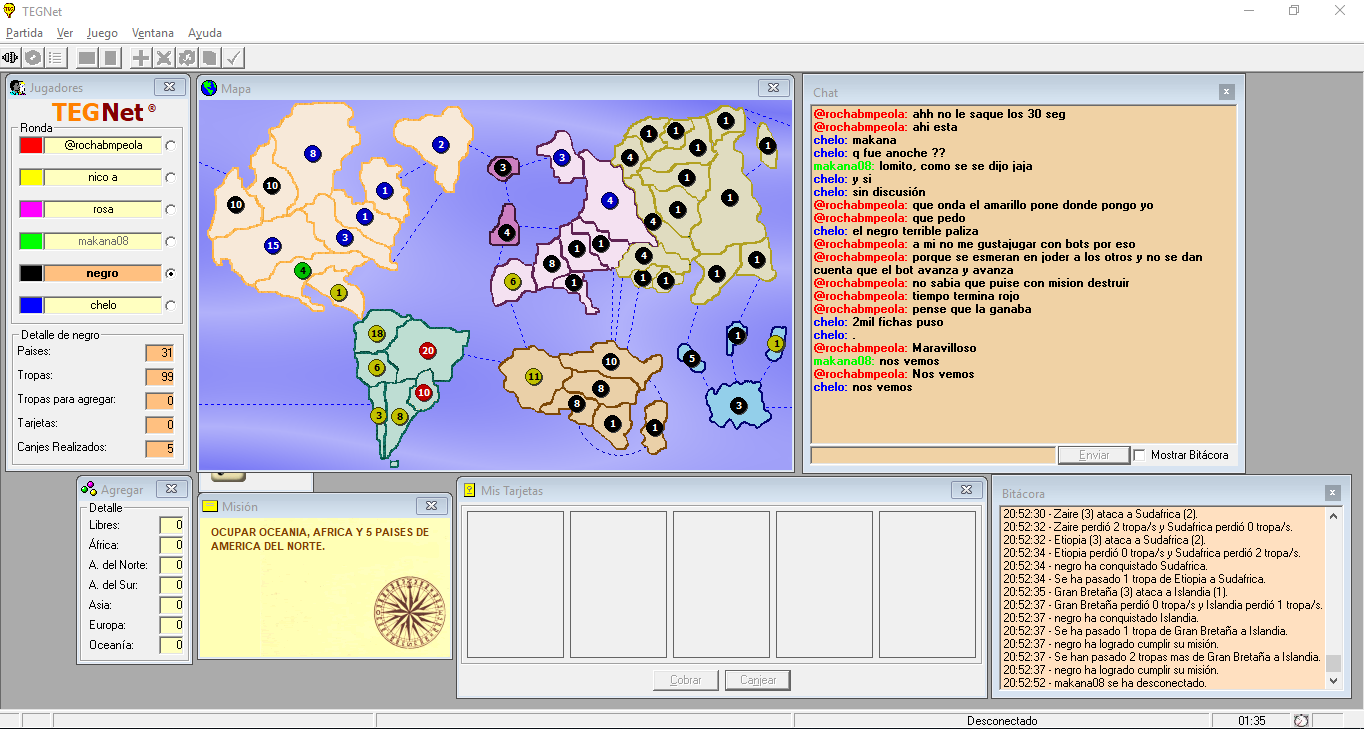1364x729 pixels.
Task: Select the red 20 army token
Action: [x=428, y=351]
